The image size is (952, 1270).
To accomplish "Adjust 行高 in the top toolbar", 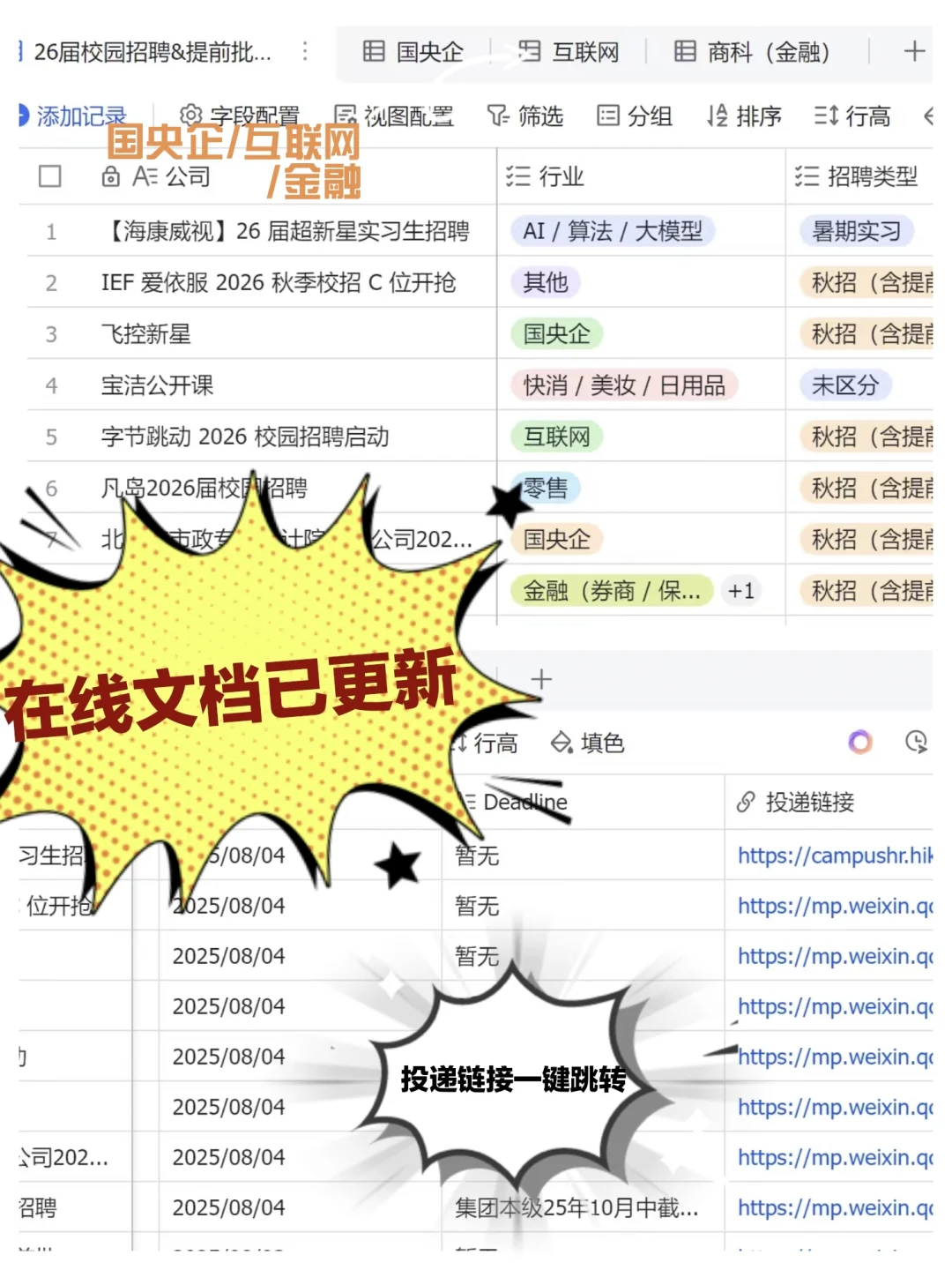I will click(852, 116).
